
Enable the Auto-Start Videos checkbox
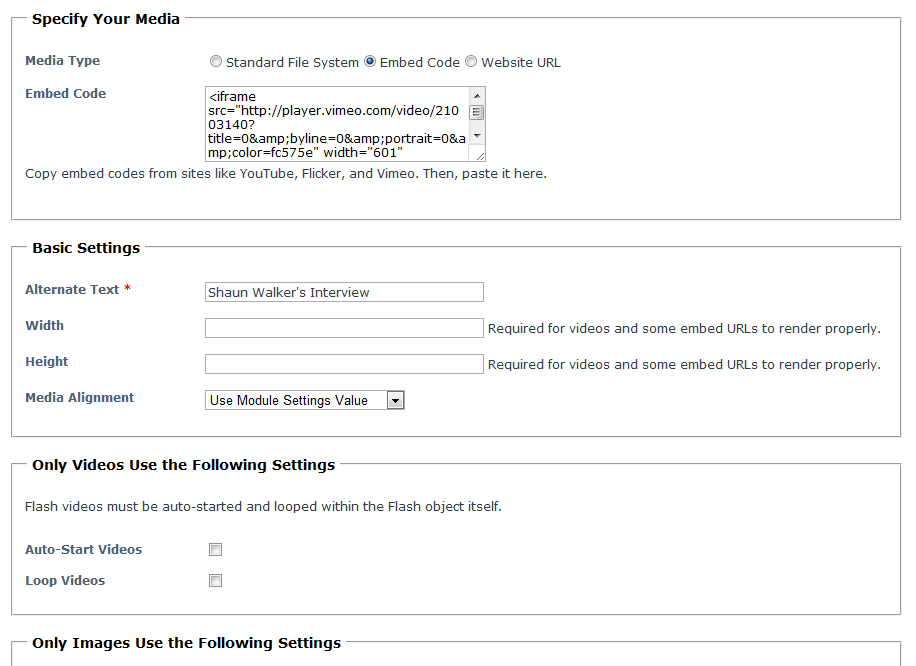coord(216,549)
